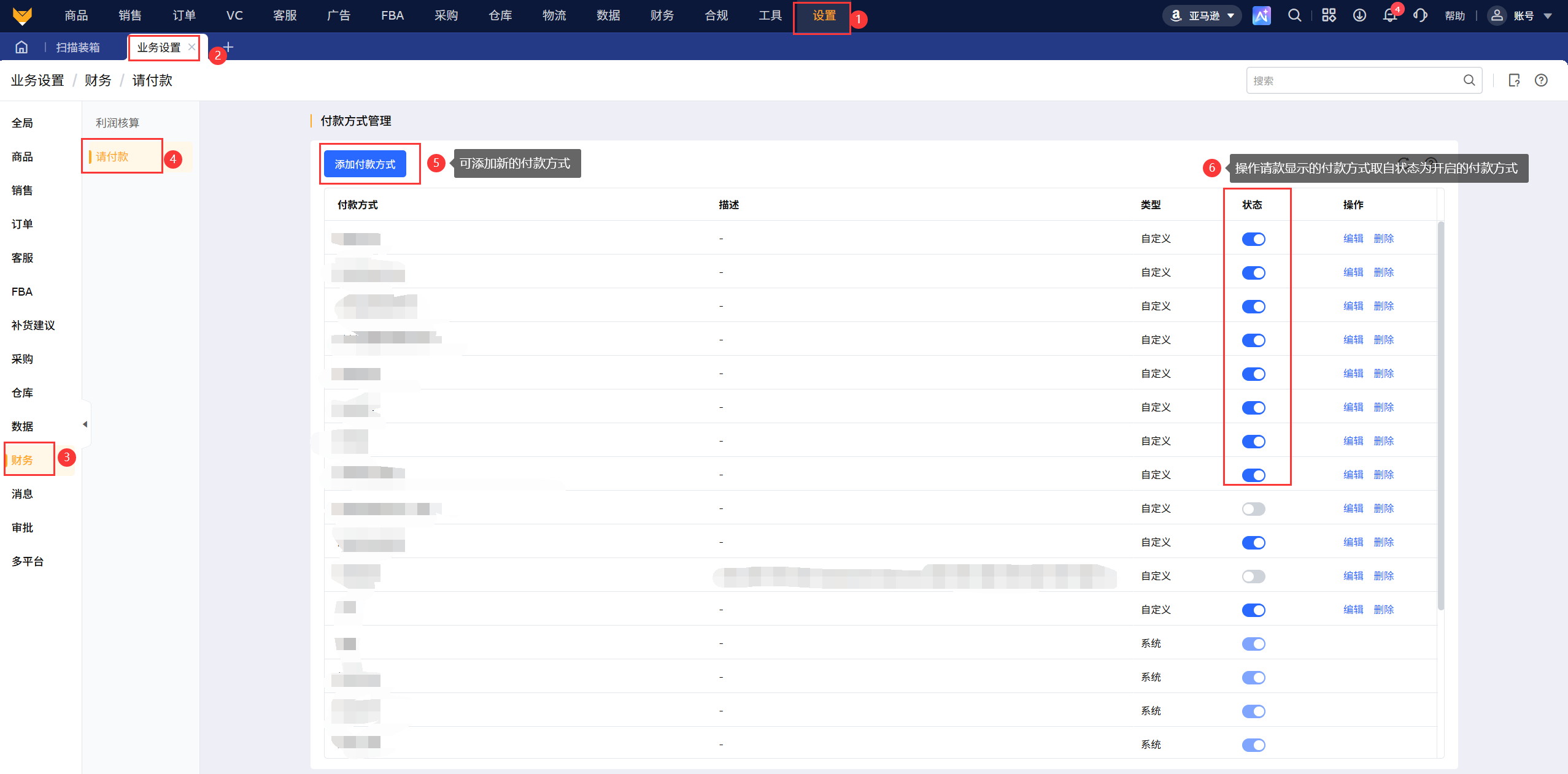Go to the 补货建议 settings category
Image resolution: width=1568 pixels, height=774 pixels.
[33, 325]
